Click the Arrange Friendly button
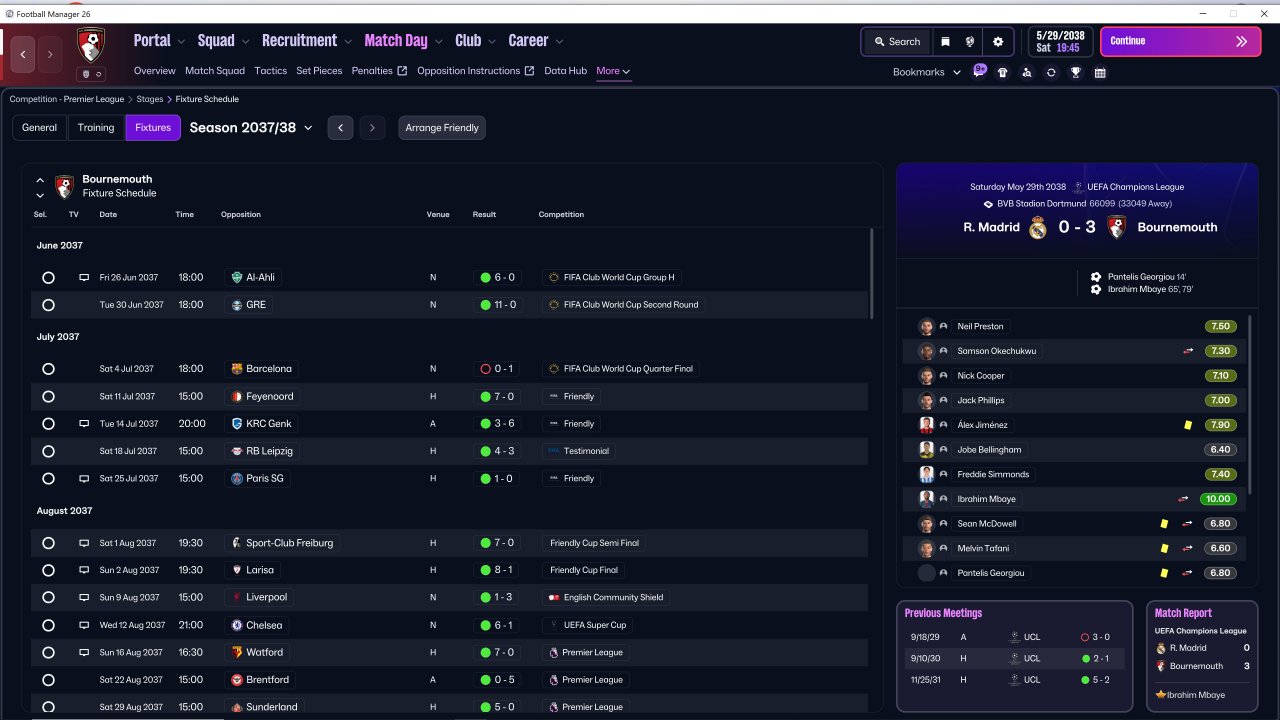1280x720 pixels. [x=442, y=128]
